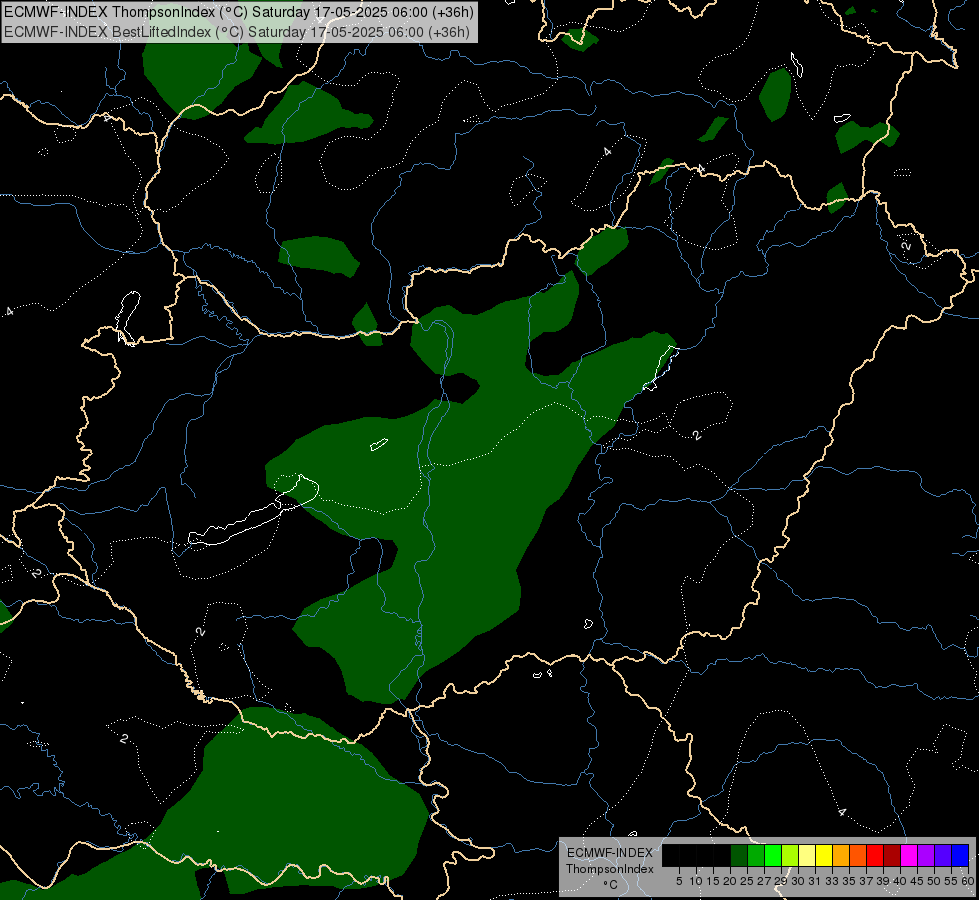Click the legend tick value 30
The height and width of the screenshot is (900, 979).
click(x=798, y=881)
